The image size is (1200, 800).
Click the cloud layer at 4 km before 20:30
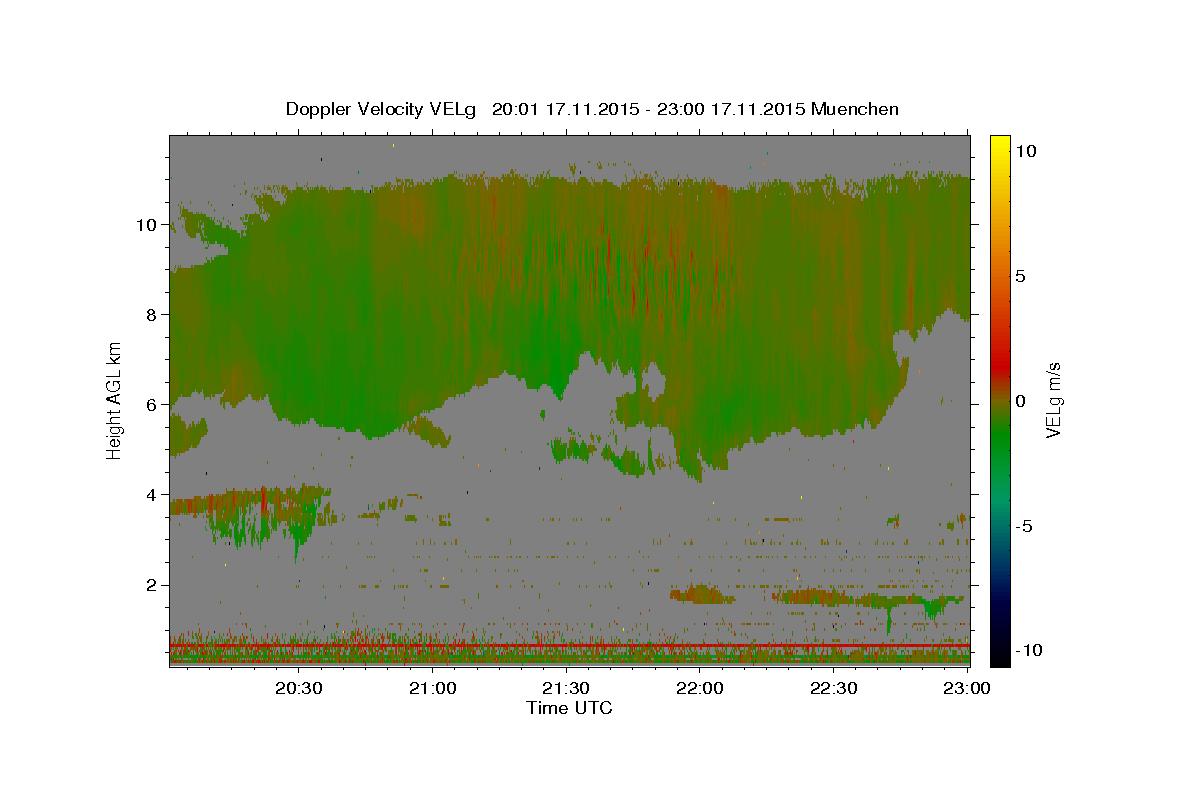[x=250, y=500]
